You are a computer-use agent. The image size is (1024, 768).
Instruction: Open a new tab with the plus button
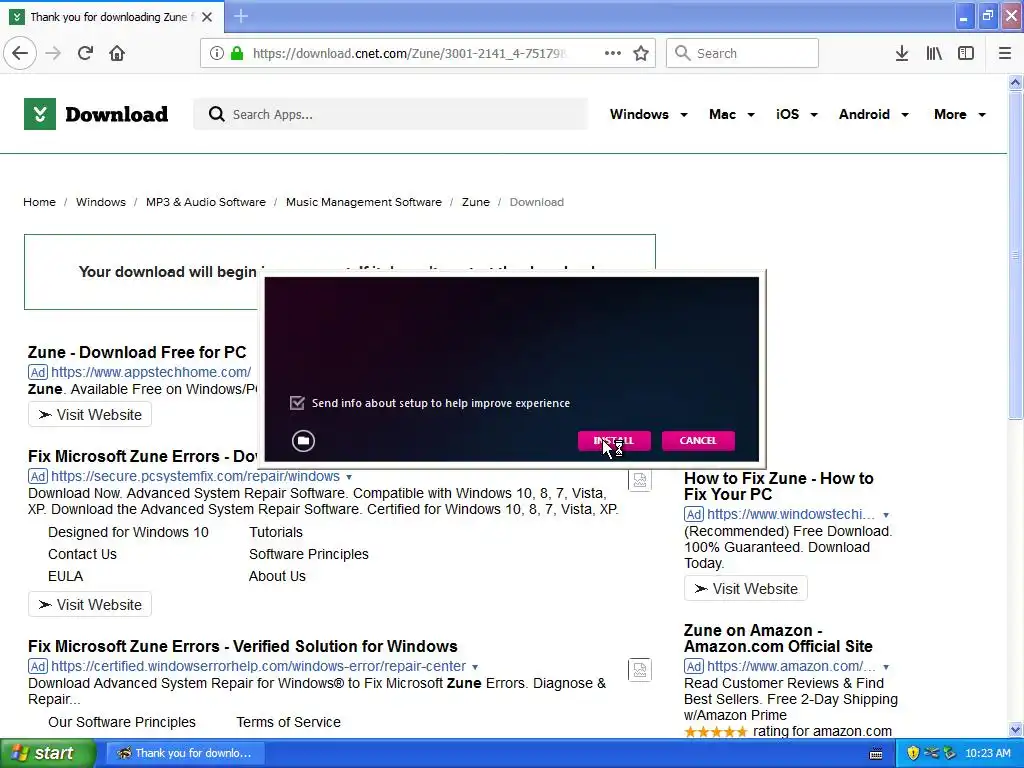coord(241,16)
